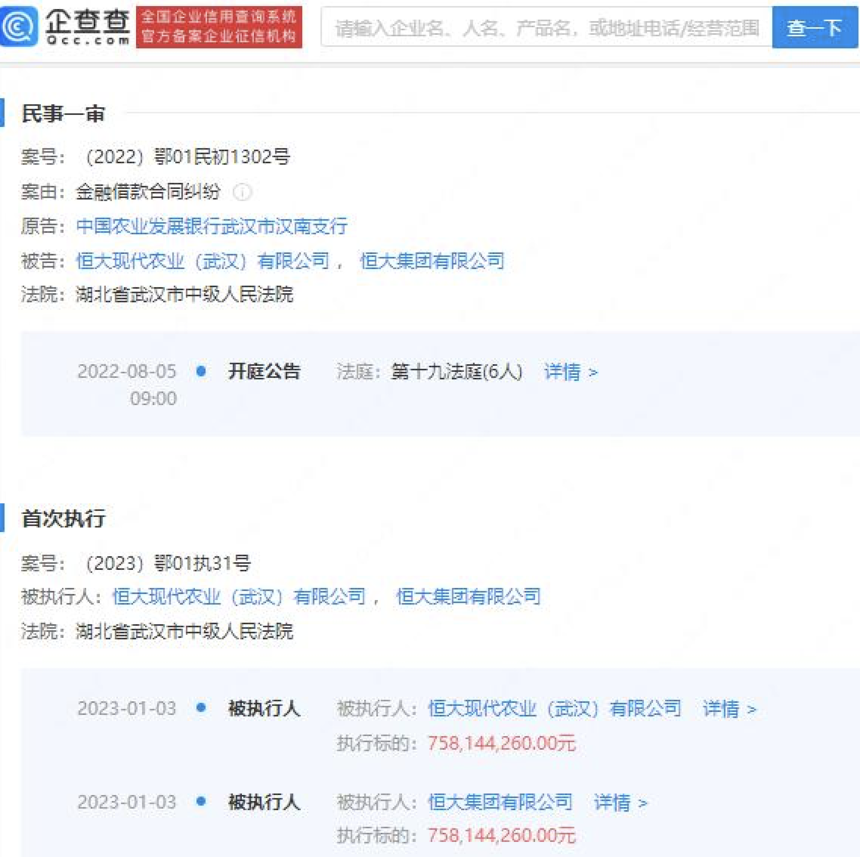Image resolution: width=860 pixels, height=857 pixels.
Task: Select 第十九法庭(6人) courtroom text
Action: [456, 372]
